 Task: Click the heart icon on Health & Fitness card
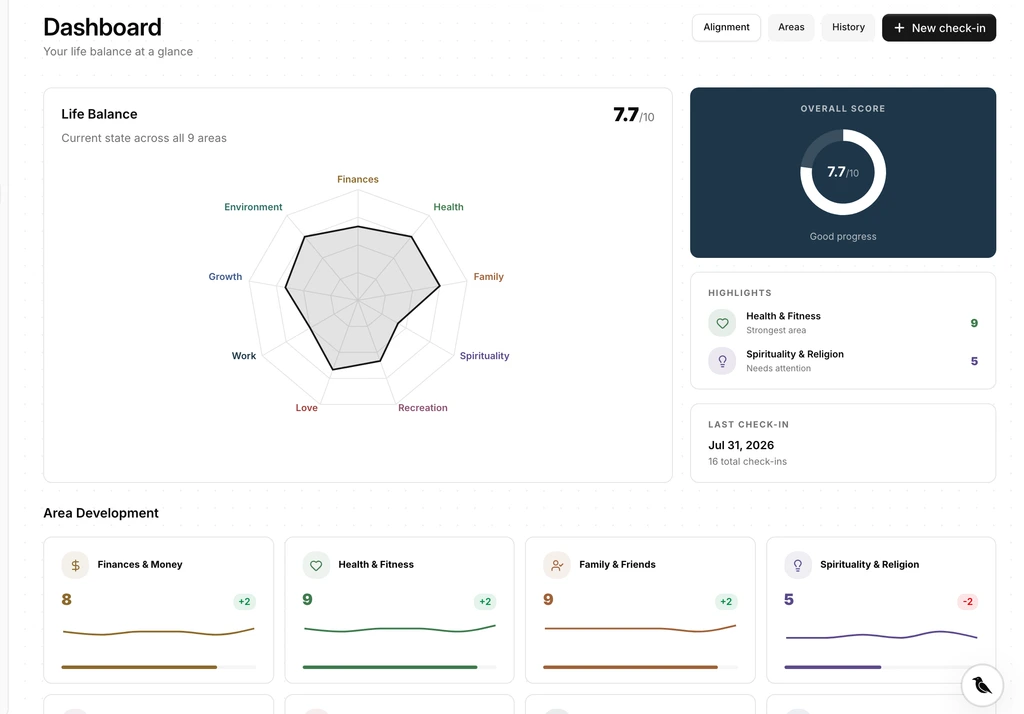point(316,565)
